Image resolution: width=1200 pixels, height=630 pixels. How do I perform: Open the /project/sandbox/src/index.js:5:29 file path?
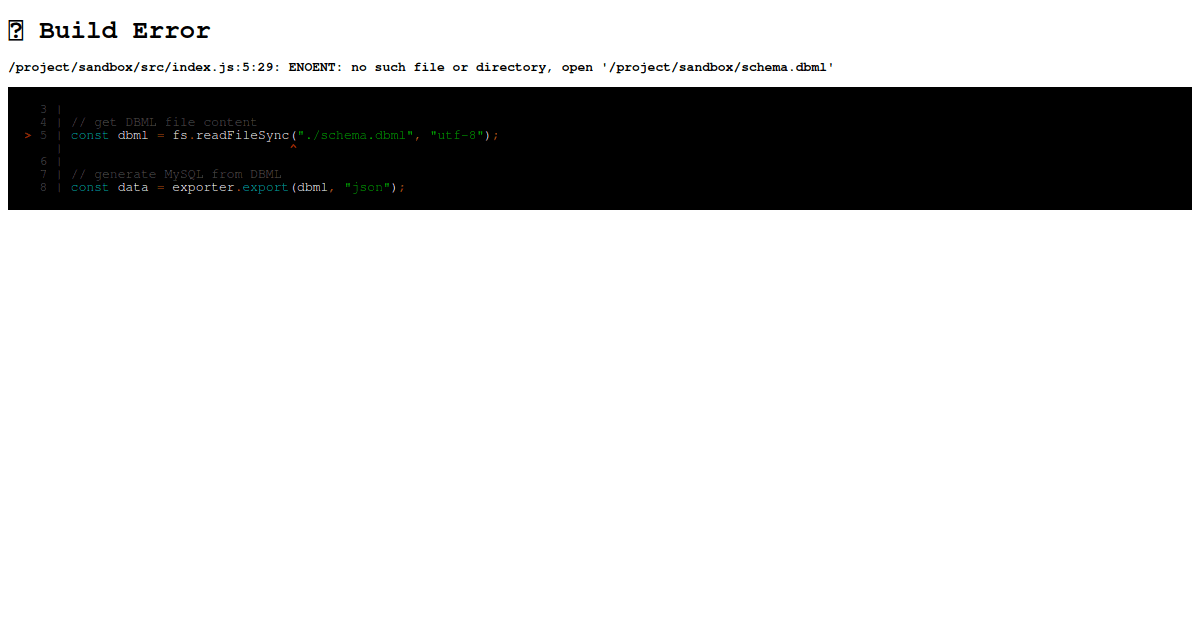140,67
